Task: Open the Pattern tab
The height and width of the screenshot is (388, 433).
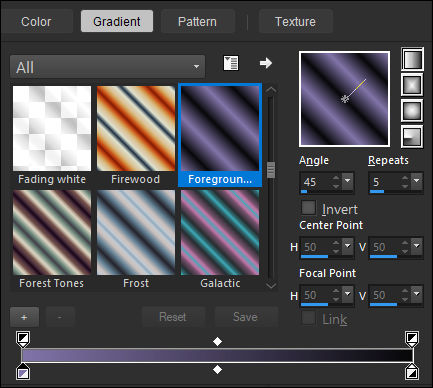Action: [197, 22]
